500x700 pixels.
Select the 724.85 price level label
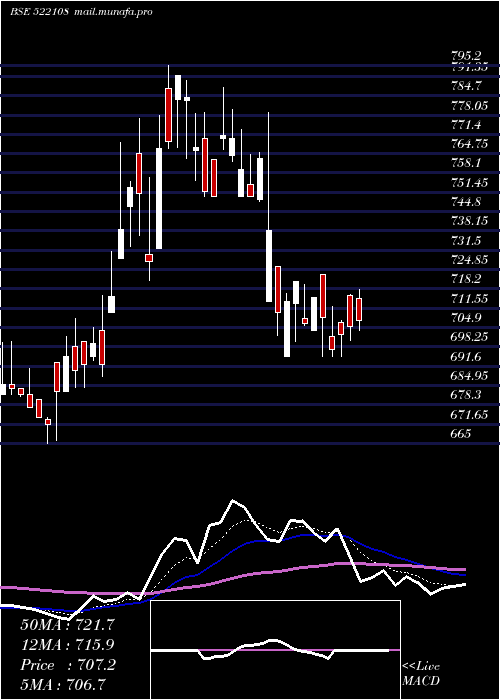tap(469, 260)
